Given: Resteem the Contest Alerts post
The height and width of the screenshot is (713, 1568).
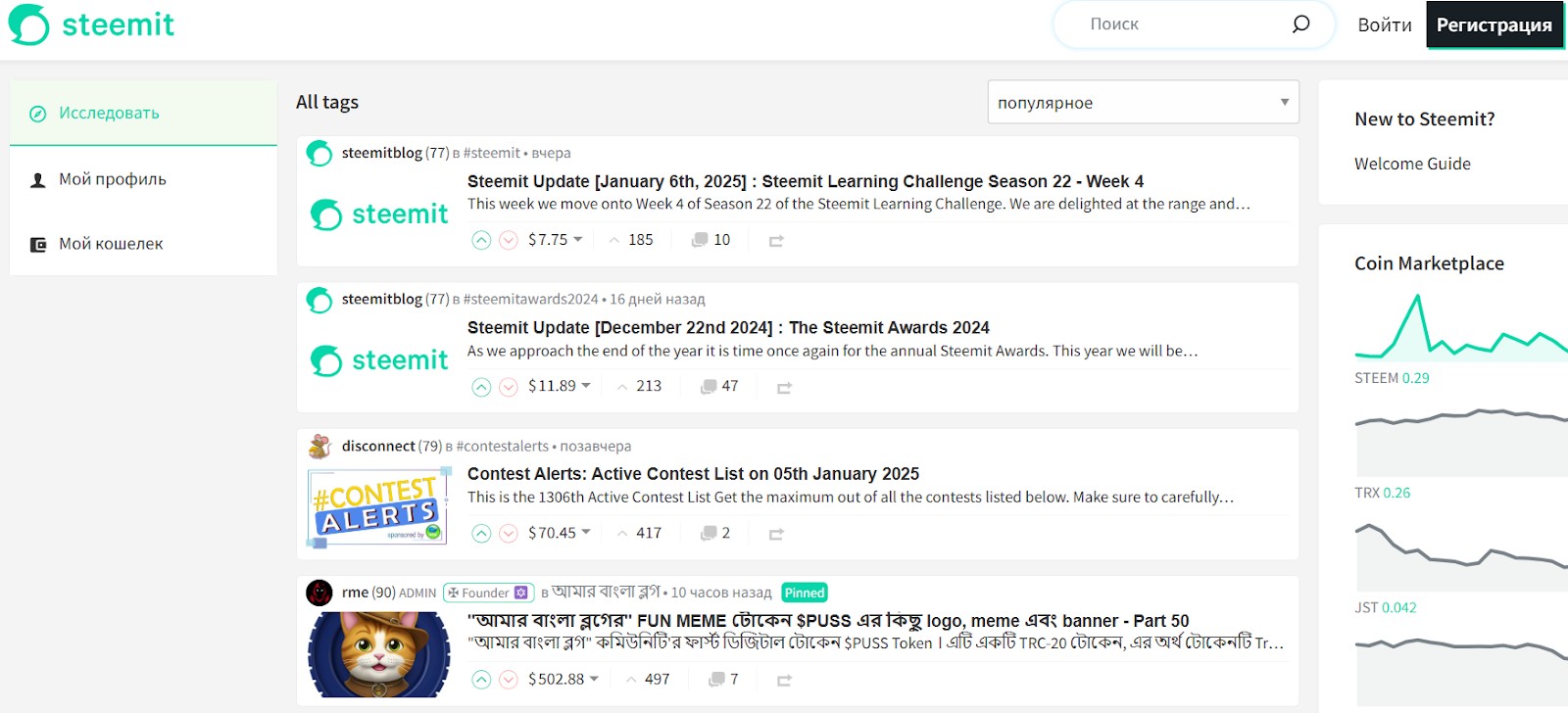Looking at the screenshot, I should coord(776,535).
